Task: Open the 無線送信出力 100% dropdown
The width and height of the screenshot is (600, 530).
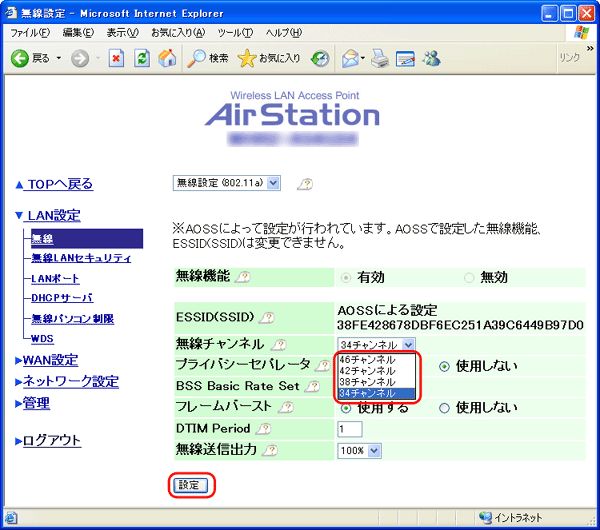Action: coord(359,450)
